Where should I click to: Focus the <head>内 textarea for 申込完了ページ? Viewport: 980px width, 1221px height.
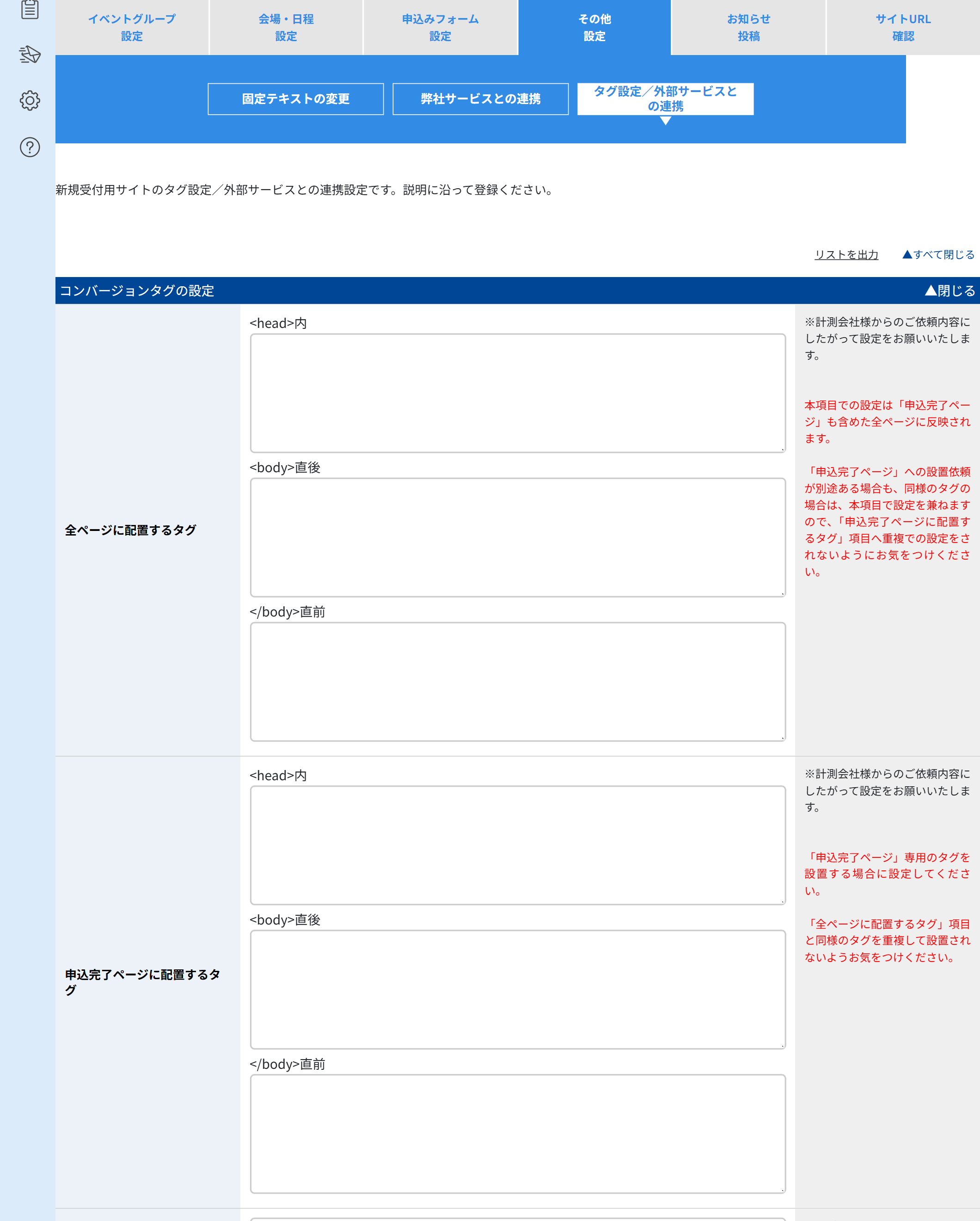517,845
